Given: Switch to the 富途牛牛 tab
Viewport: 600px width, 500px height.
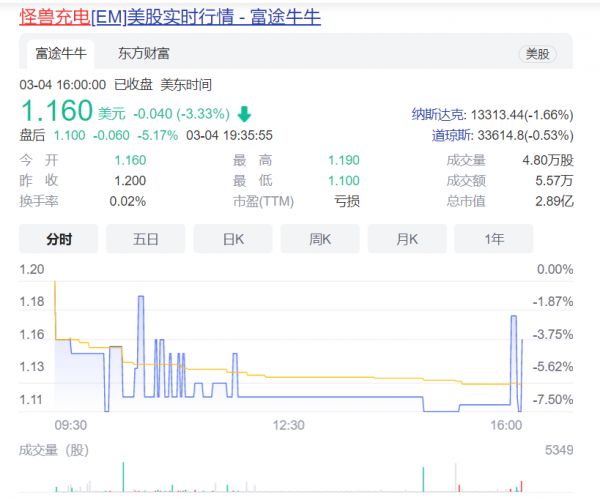Looking at the screenshot, I should [x=61, y=53].
